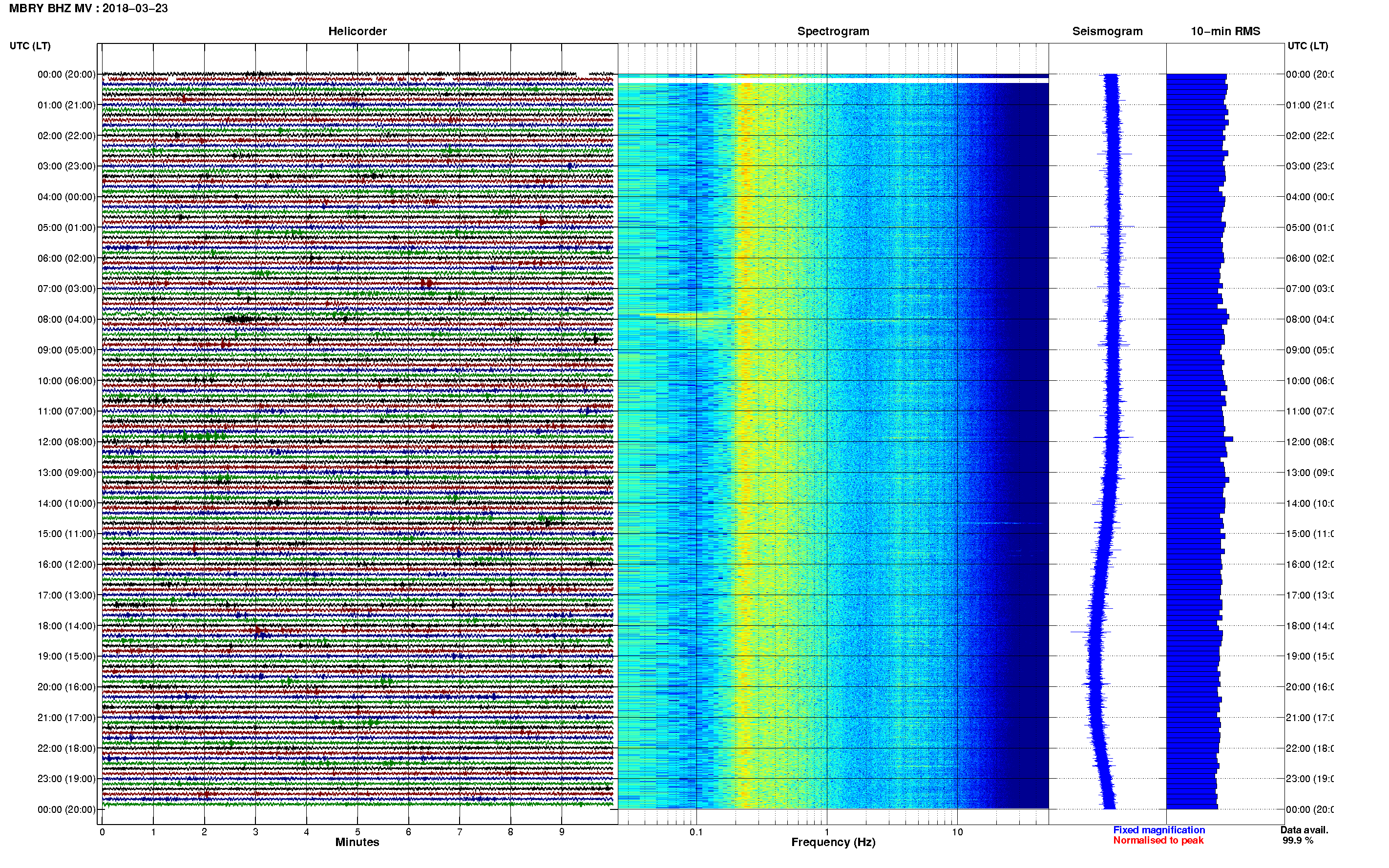Click the '16:00 (12:00)' helicorder time label

tap(66, 564)
